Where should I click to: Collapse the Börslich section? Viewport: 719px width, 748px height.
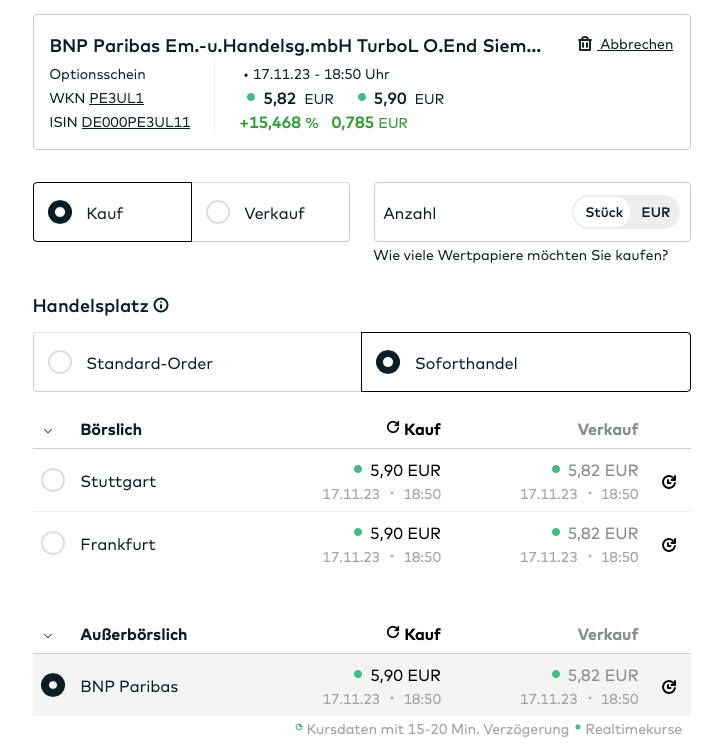[47, 430]
